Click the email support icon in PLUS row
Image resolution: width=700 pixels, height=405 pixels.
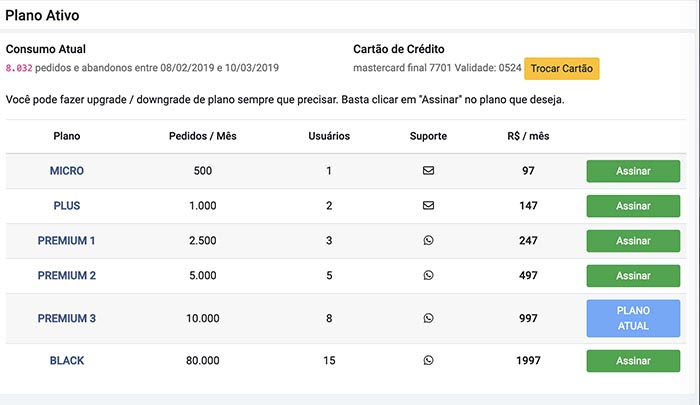(x=428, y=205)
